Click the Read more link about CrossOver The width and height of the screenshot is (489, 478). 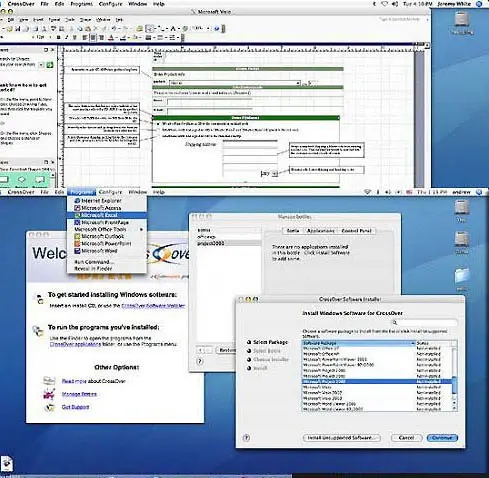pos(74,381)
